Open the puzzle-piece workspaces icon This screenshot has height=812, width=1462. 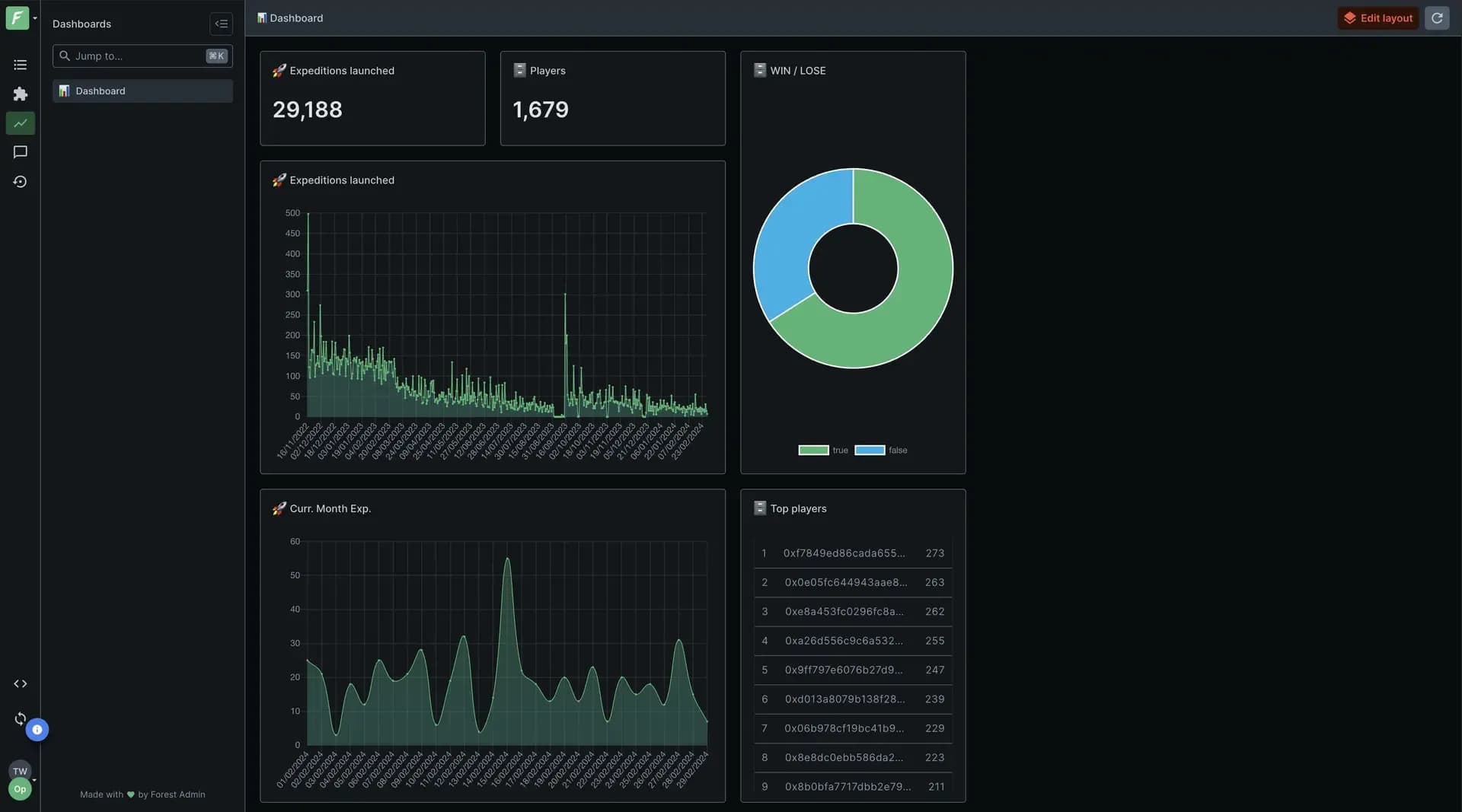21,94
